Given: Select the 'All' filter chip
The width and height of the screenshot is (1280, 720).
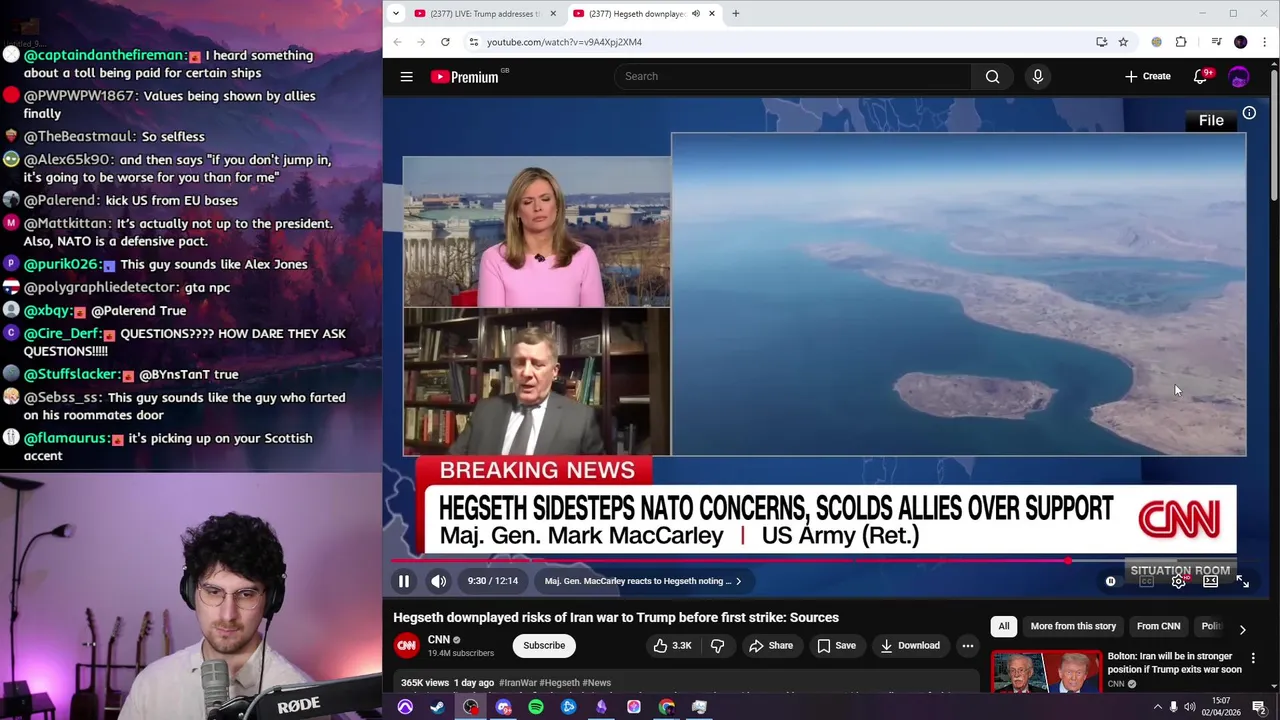Looking at the screenshot, I should point(1004,626).
